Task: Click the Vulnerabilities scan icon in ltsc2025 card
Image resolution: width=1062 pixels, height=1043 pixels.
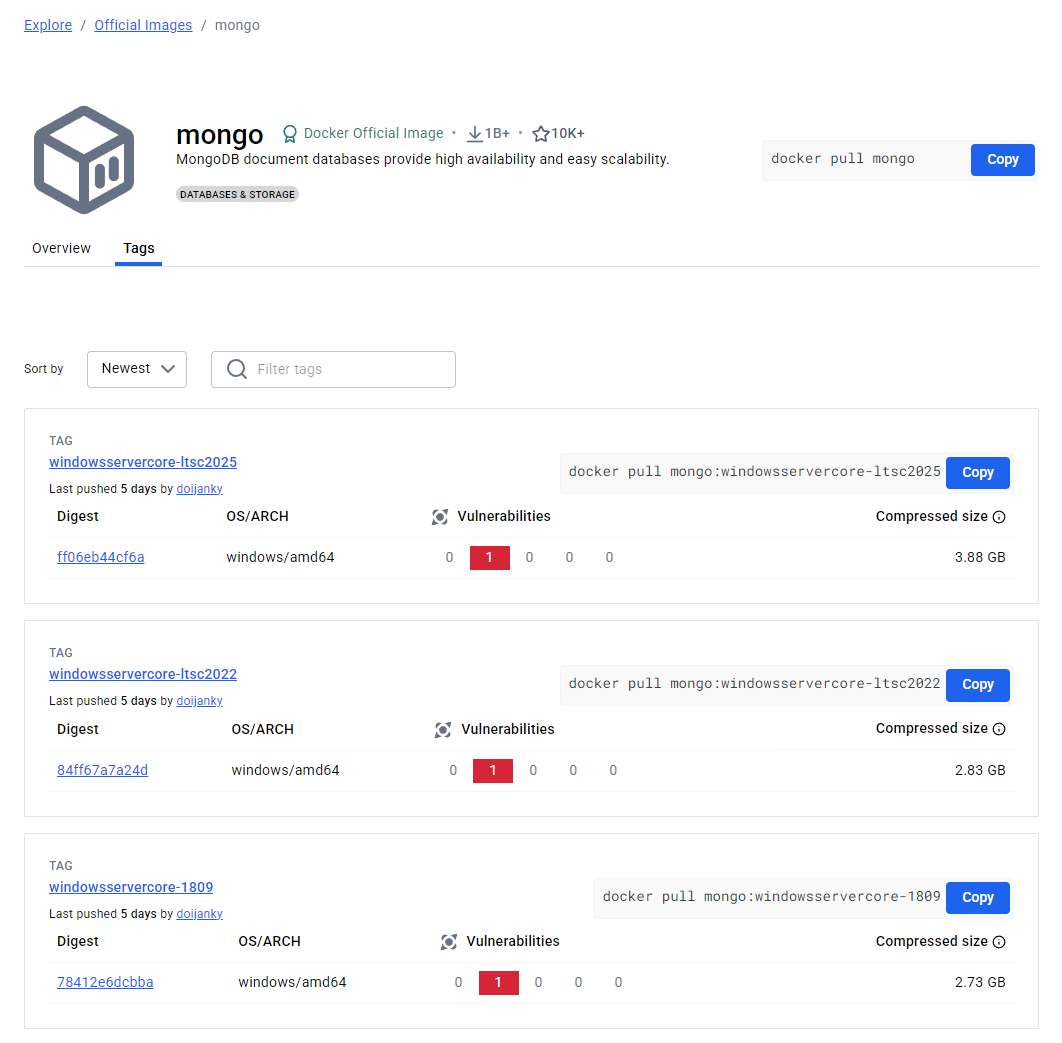Action: tap(439, 517)
